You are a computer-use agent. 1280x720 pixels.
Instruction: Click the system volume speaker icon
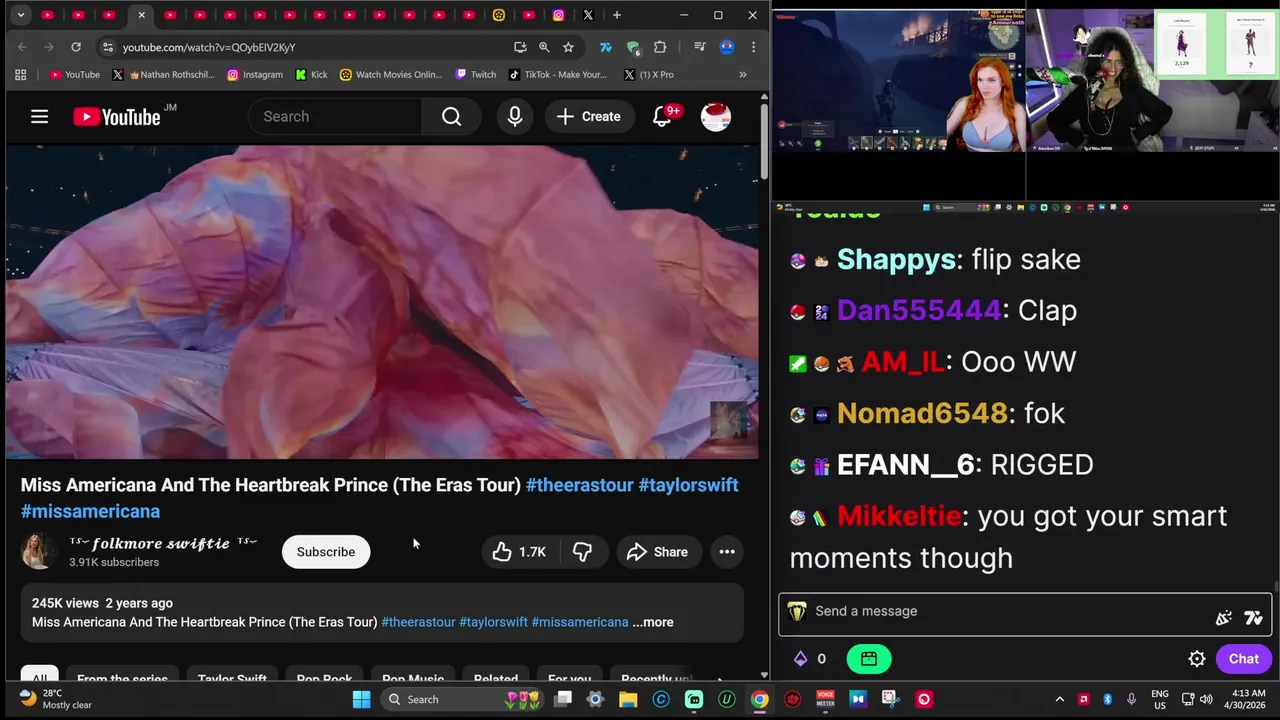[x=1206, y=699]
